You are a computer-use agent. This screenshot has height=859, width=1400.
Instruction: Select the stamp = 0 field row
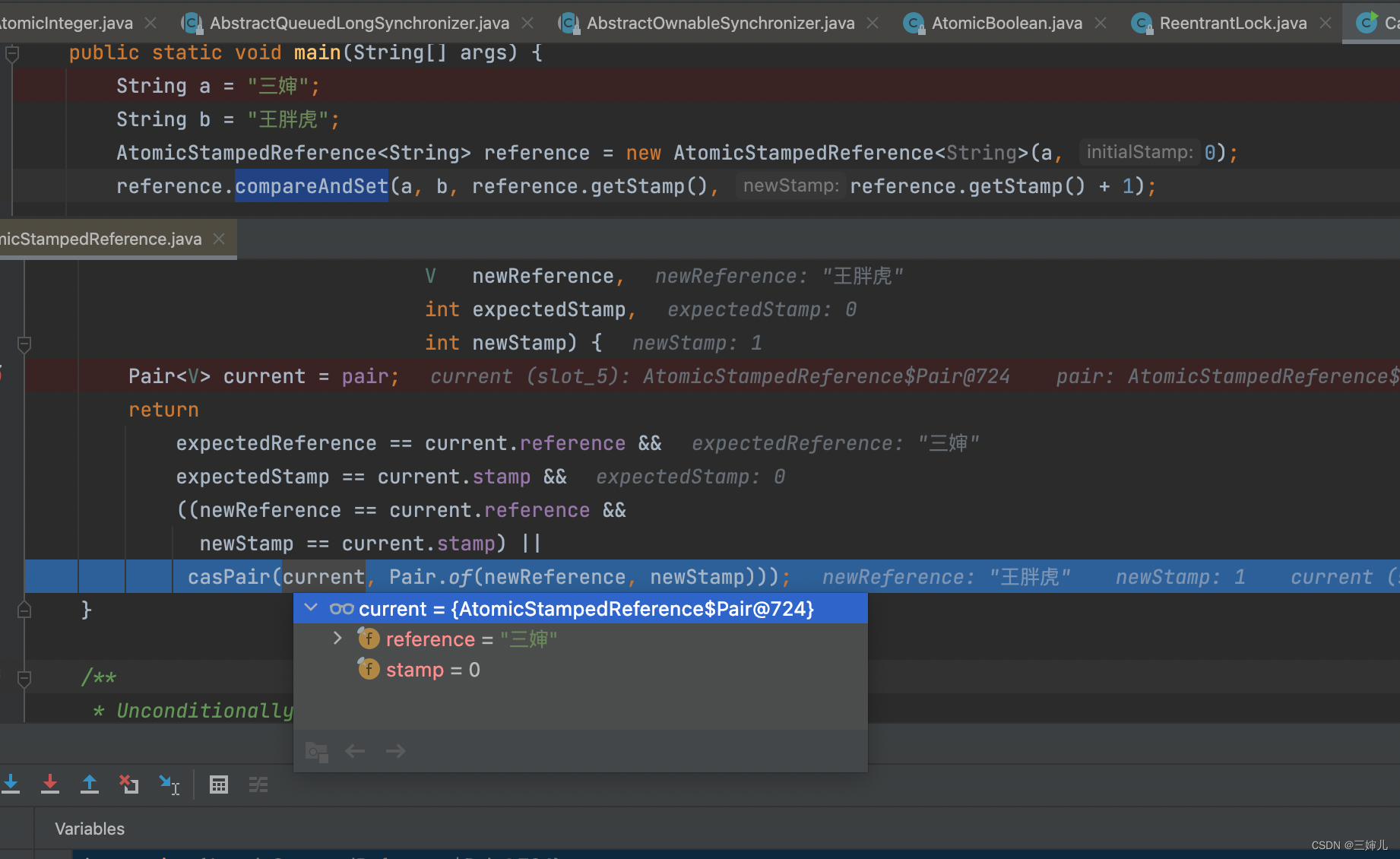[x=581, y=670]
